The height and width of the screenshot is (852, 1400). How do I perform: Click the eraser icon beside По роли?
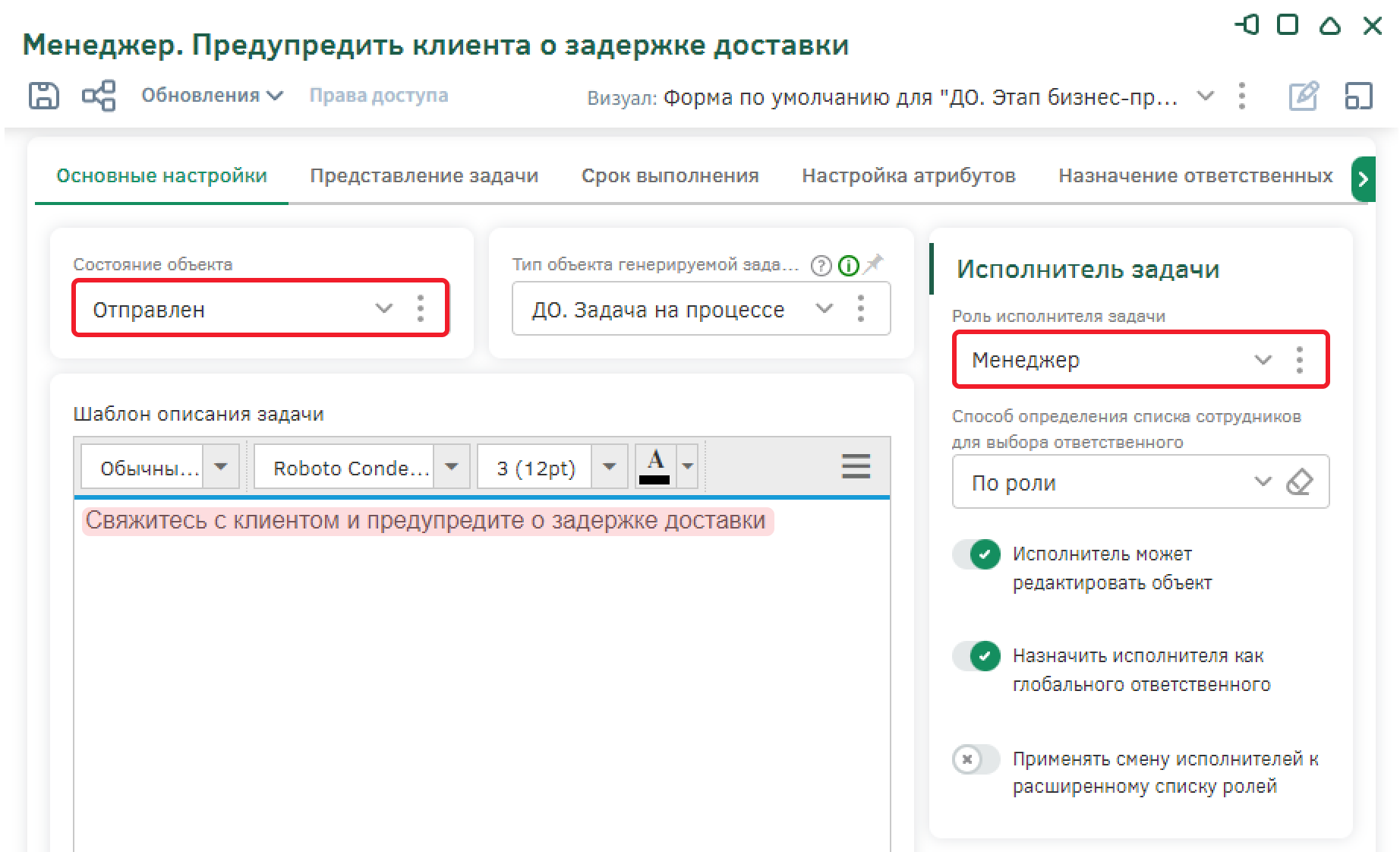[x=1300, y=482]
